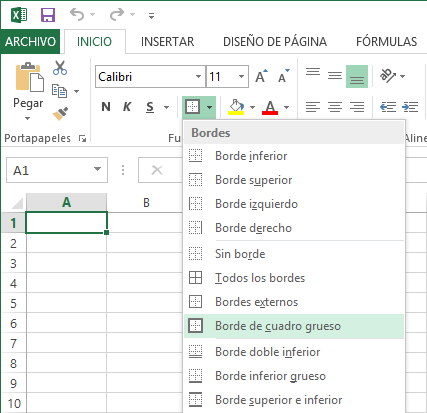This screenshot has height=413, width=427.
Task: Apply Bordes externos
Action: [294, 302]
